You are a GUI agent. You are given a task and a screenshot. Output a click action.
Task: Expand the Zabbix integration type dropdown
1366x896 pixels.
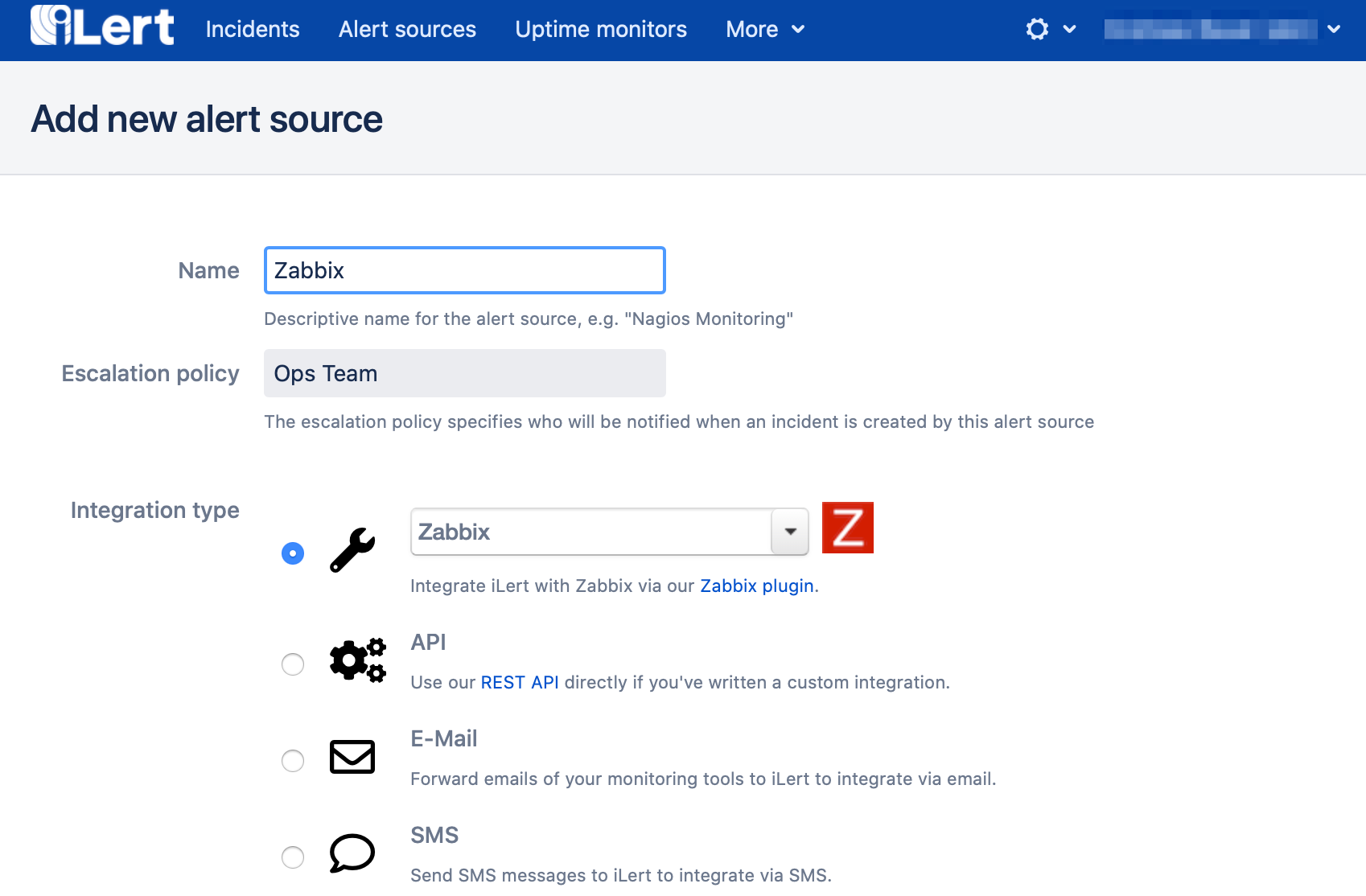pyautogui.click(x=789, y=532)
